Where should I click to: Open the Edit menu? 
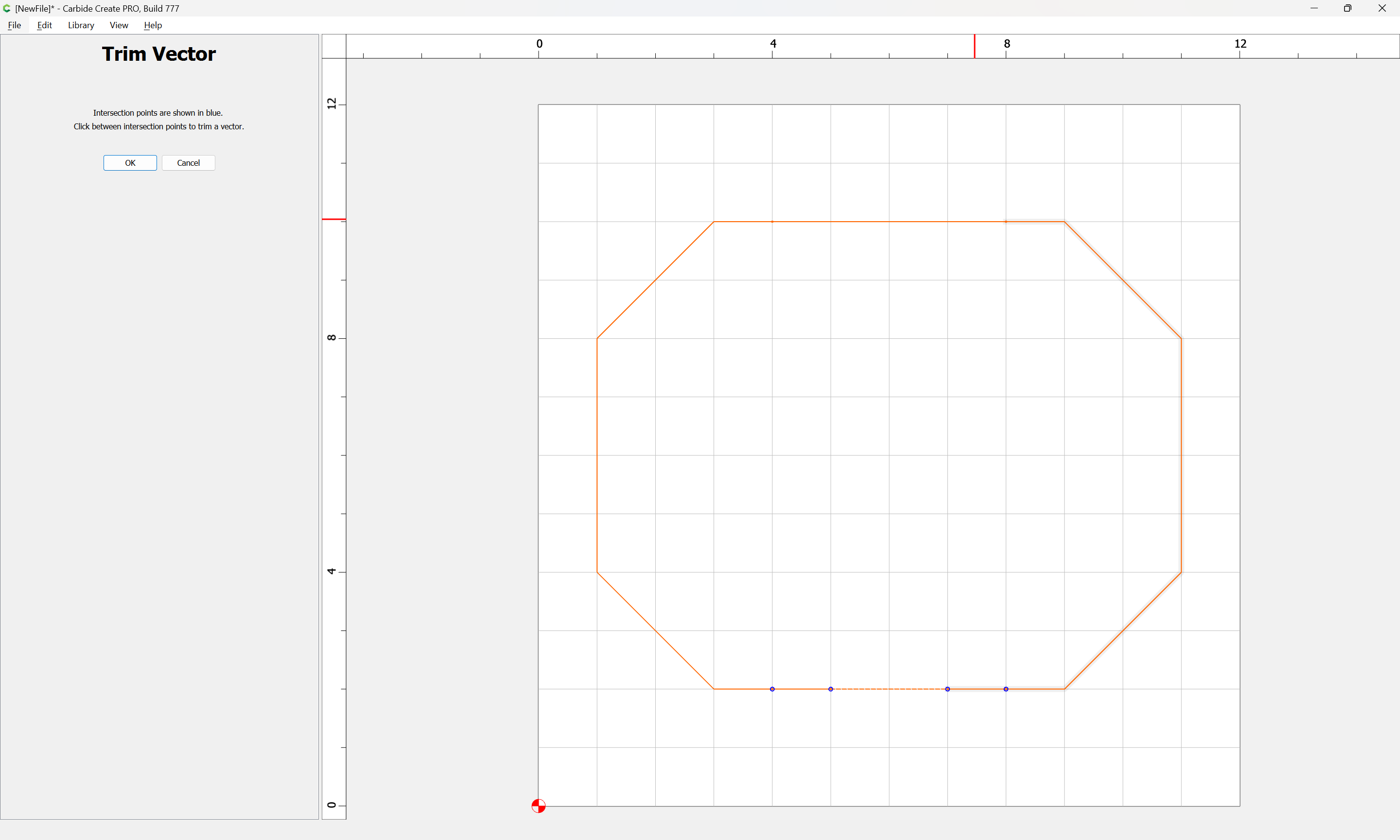click(x=44, y=25)
